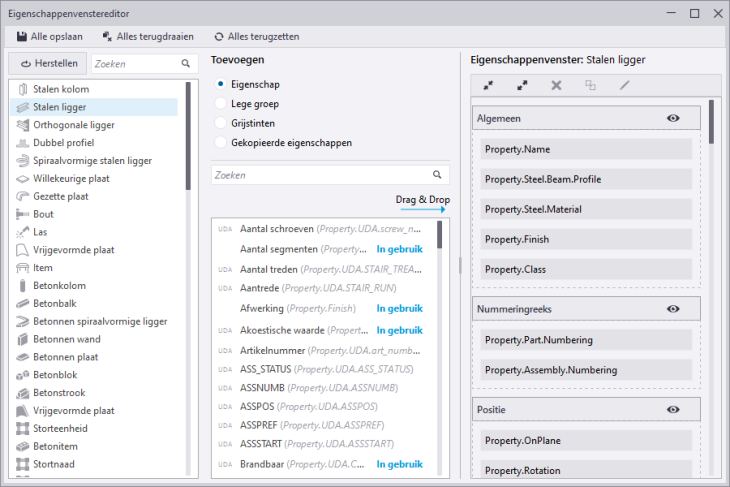Viewport: 730px width, 487px height.
Task: Click the delete X icon in properties toolbar
Action: pos(556,85)
